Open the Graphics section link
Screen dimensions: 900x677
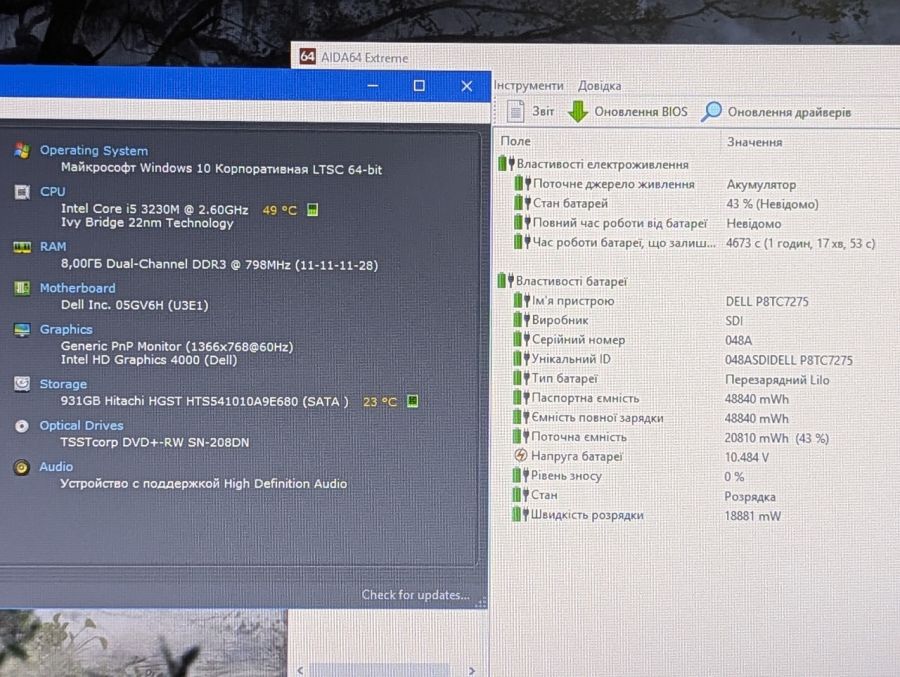(x=66, y=329)
